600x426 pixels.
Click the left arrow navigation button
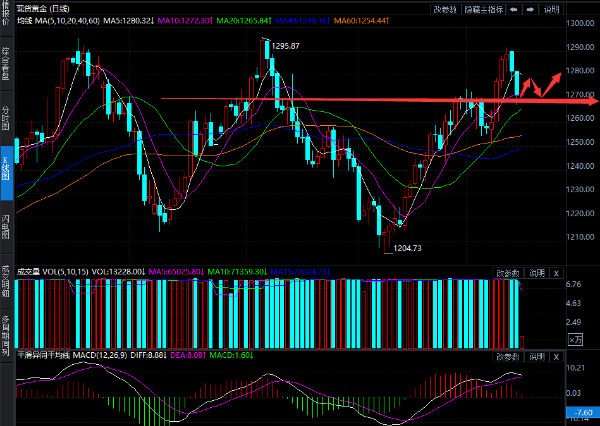(514, 8)
